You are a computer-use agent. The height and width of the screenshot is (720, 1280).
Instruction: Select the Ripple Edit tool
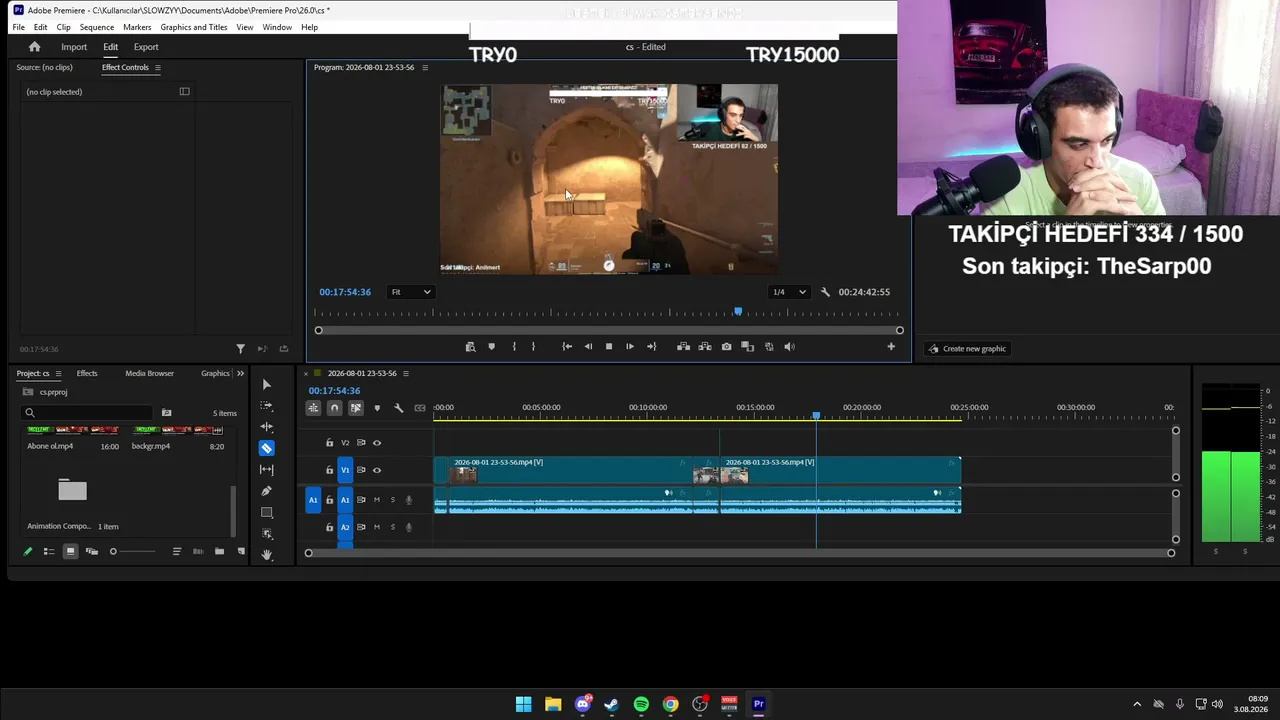(266, 427)
